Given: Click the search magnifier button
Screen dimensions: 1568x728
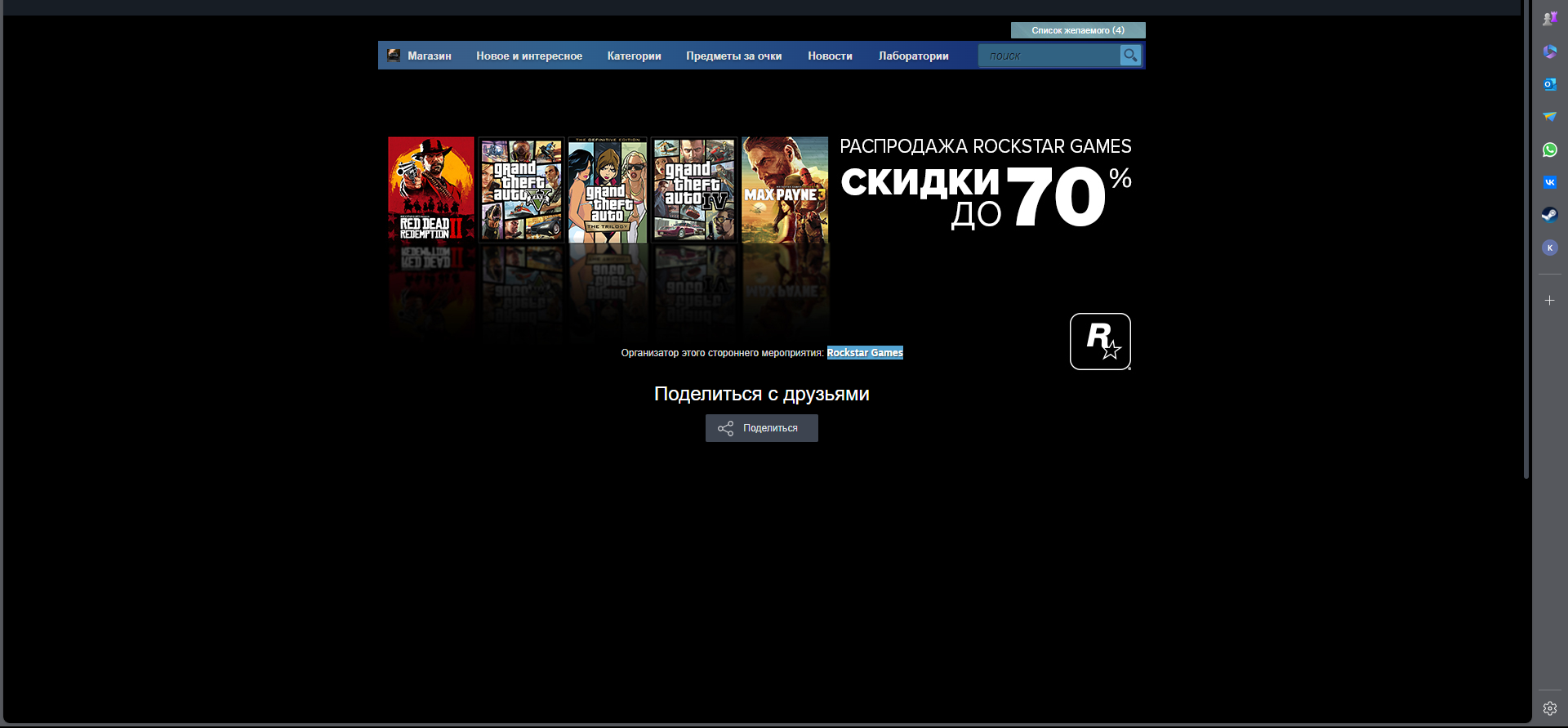Looking at the screenshot, I should 1130,56.
